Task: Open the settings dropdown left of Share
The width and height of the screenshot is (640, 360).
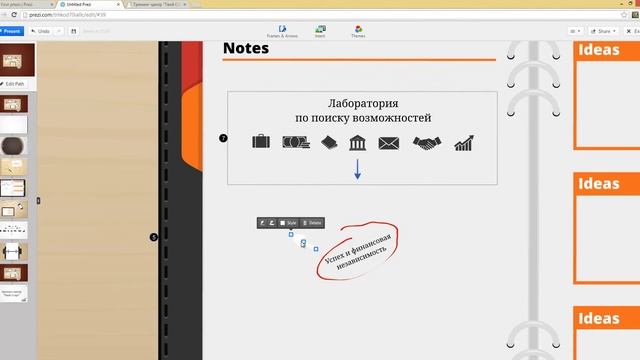Action: (575, 31)
